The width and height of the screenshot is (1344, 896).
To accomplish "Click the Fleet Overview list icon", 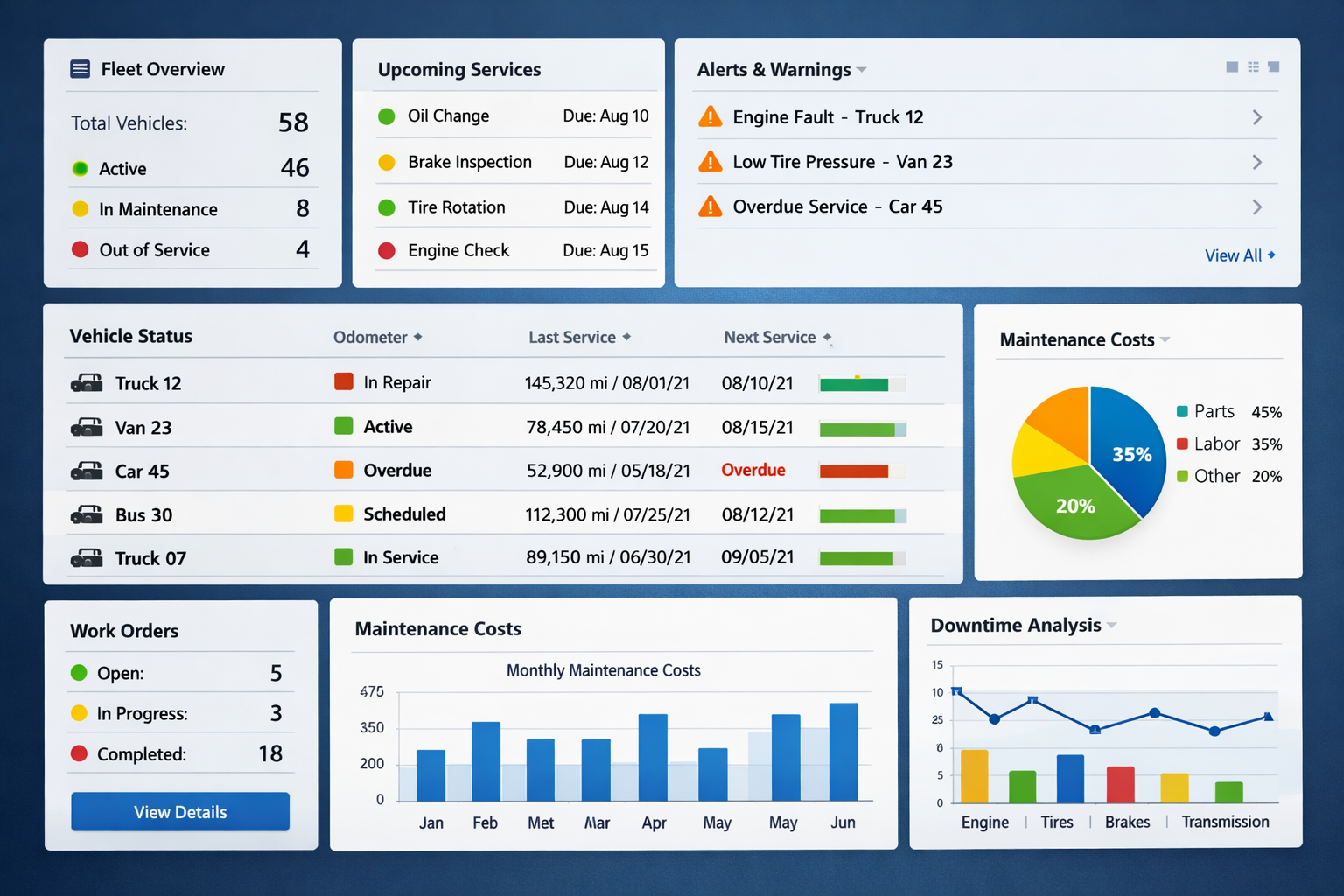I will pos(80,69).
